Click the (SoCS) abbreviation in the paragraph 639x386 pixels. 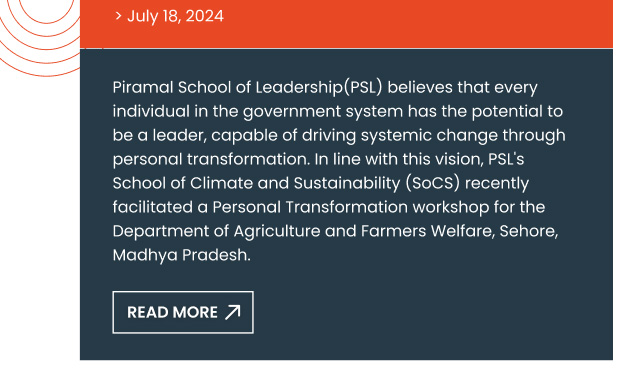coord(433,183)
